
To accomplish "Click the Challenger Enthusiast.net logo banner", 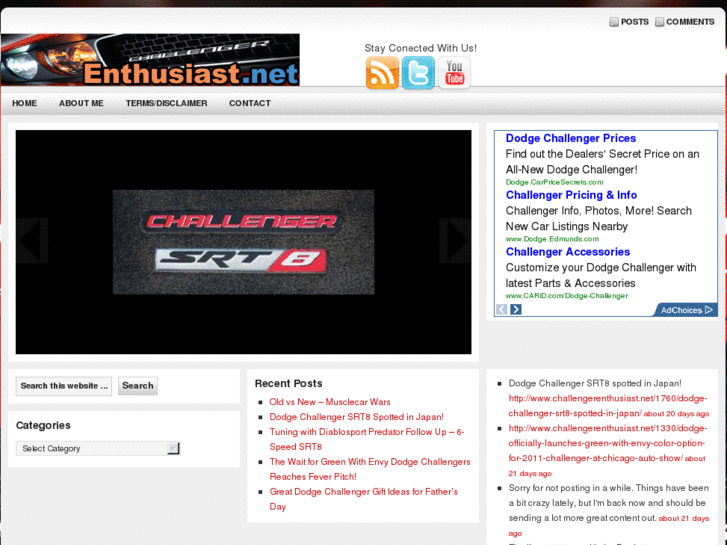I will coord(150,60).
